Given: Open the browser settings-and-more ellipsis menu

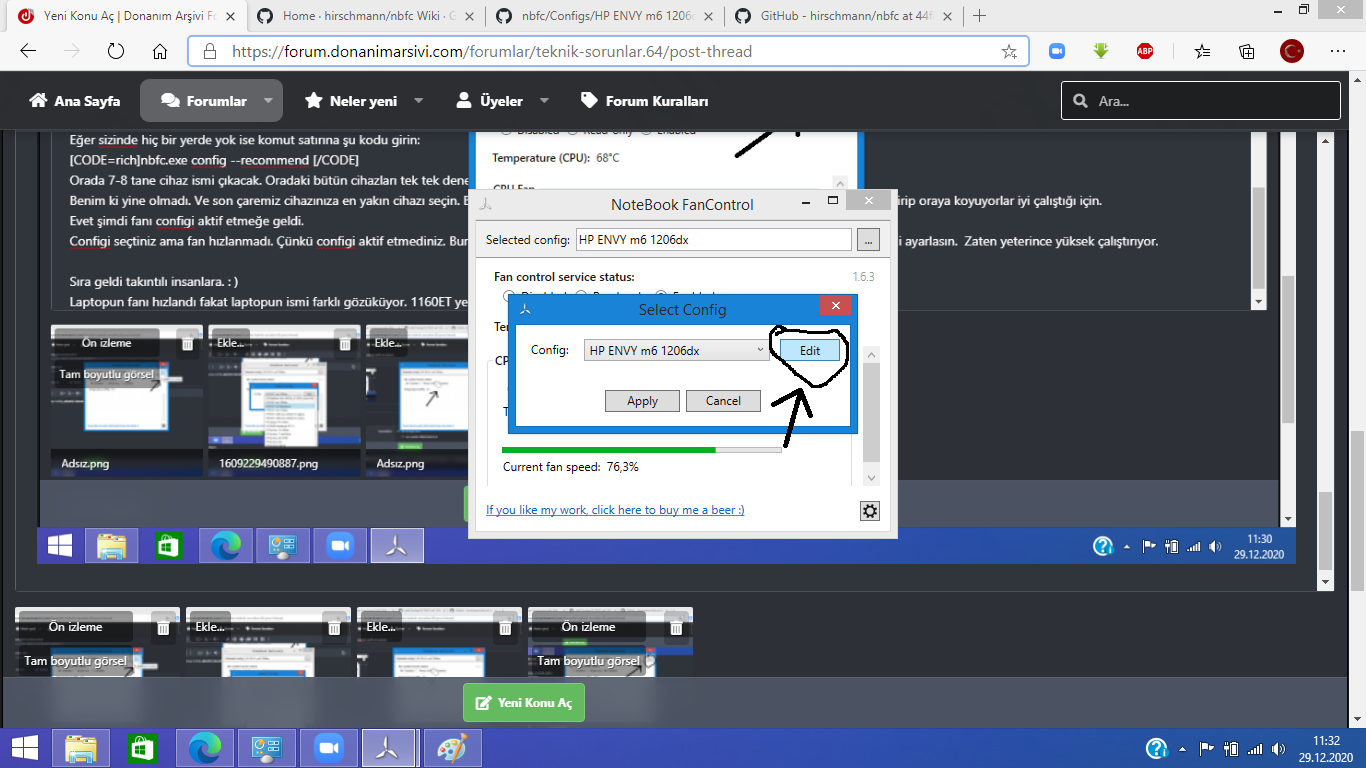Looking at the screenshot, I should click(1338, 51).
